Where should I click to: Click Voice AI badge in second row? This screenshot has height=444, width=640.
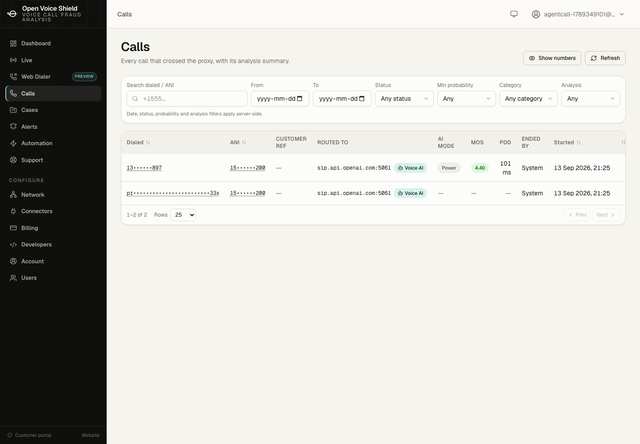coord(410,193)
